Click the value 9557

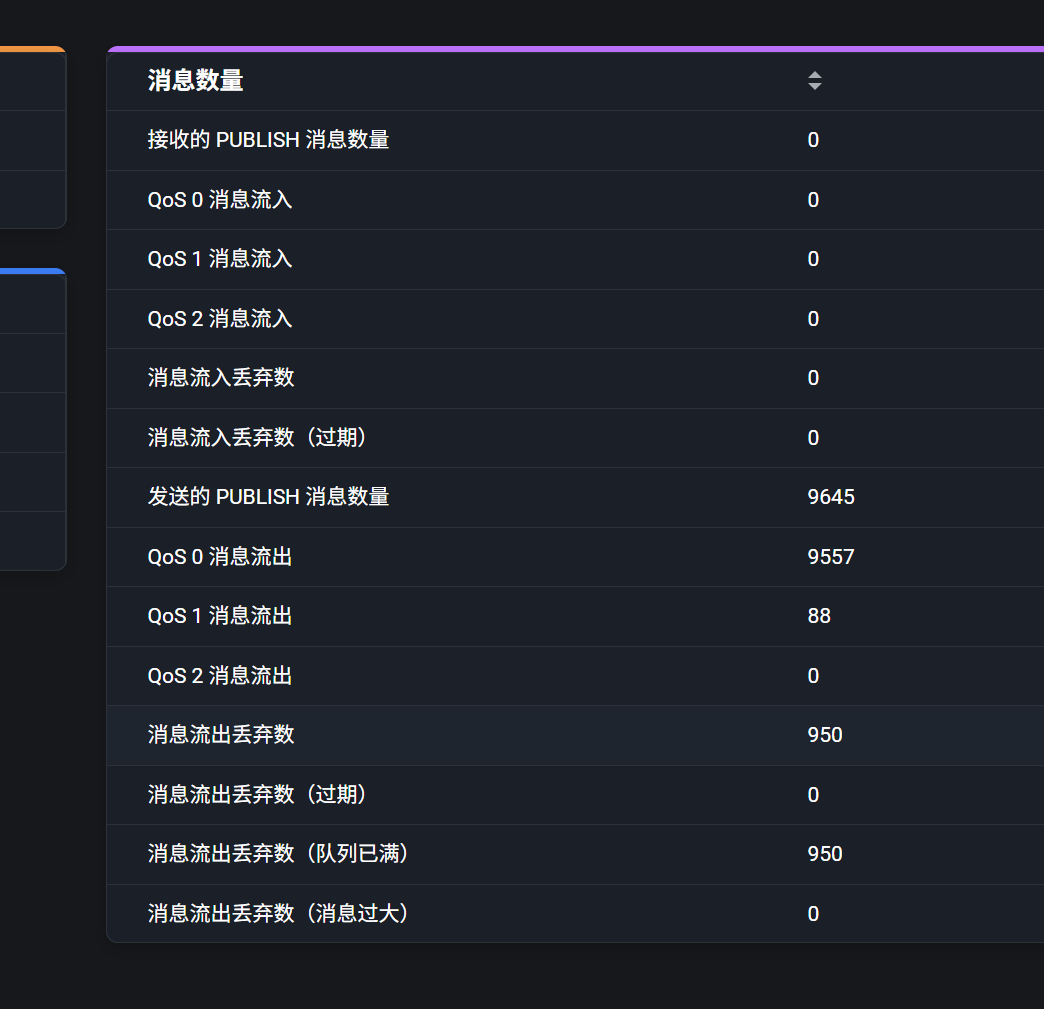tap(831, 557)
